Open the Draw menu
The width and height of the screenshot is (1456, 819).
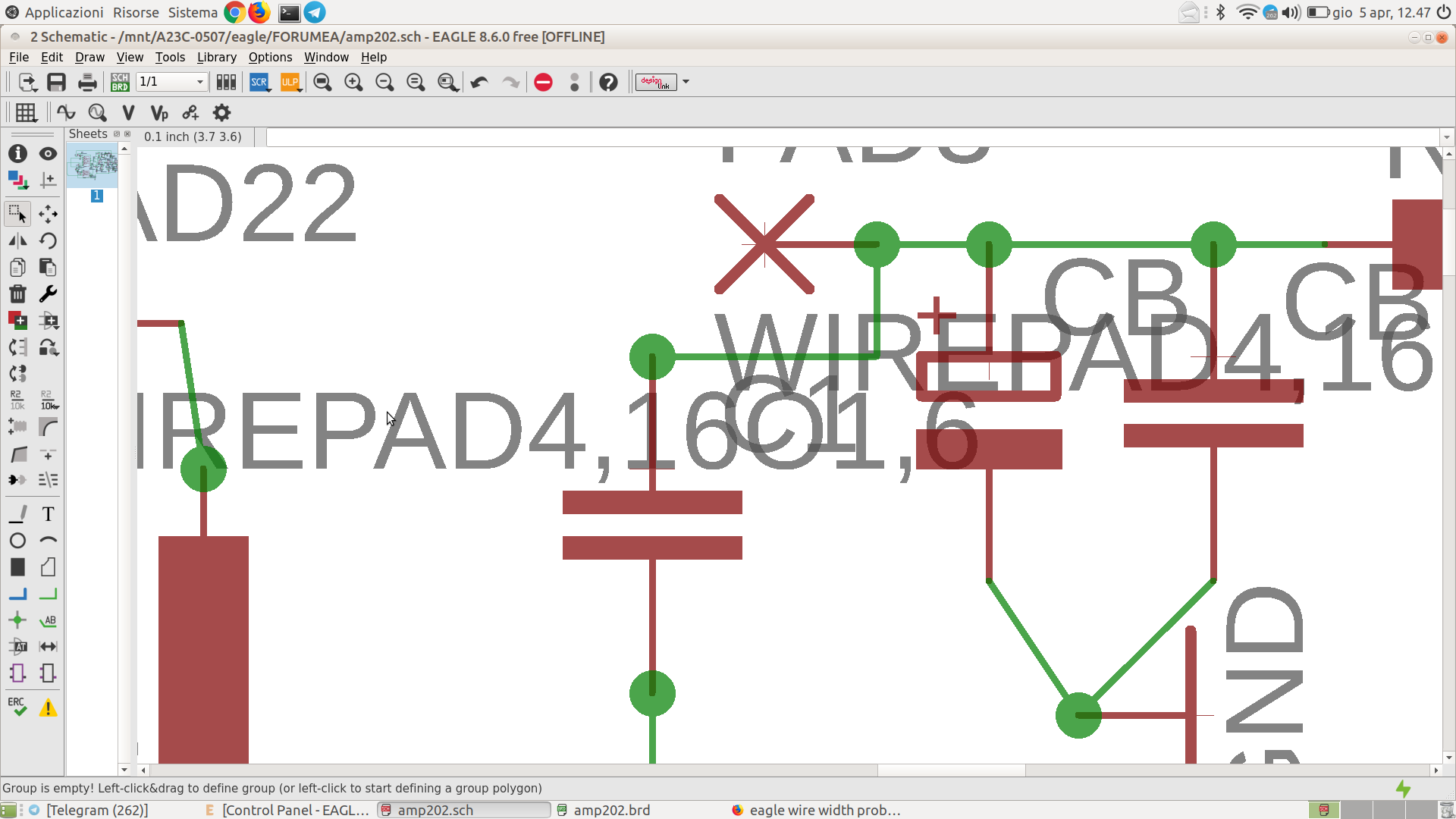89,57
